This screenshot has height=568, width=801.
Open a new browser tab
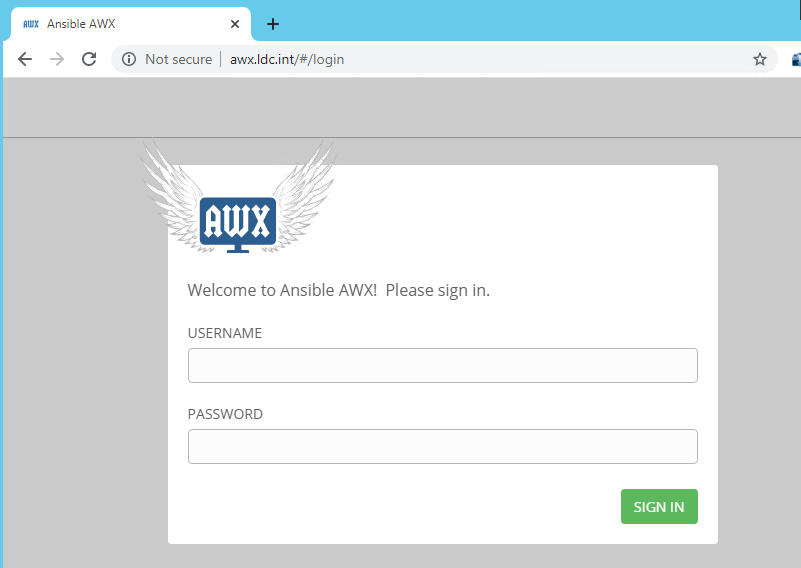coord(273,24)
